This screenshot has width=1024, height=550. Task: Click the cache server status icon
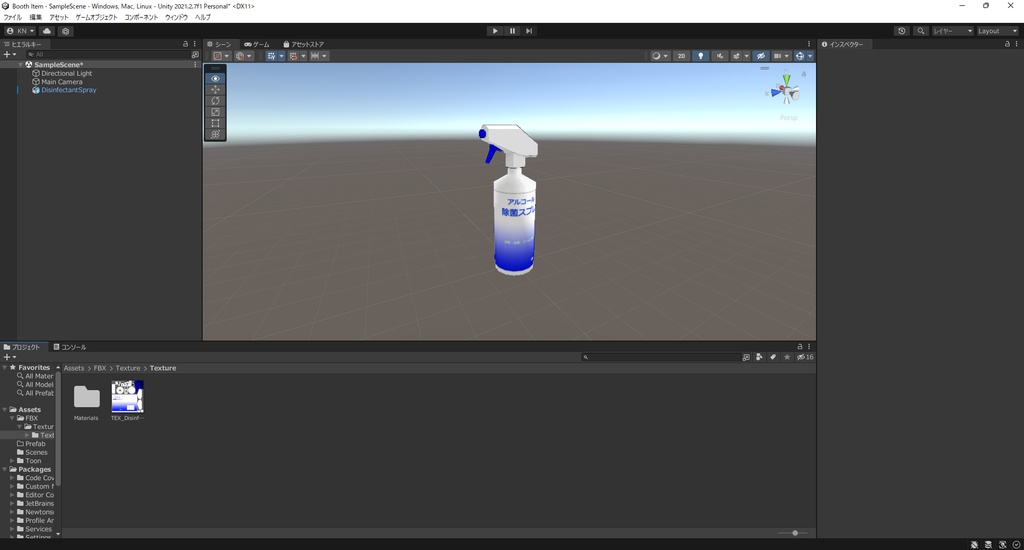pos(988,544)
